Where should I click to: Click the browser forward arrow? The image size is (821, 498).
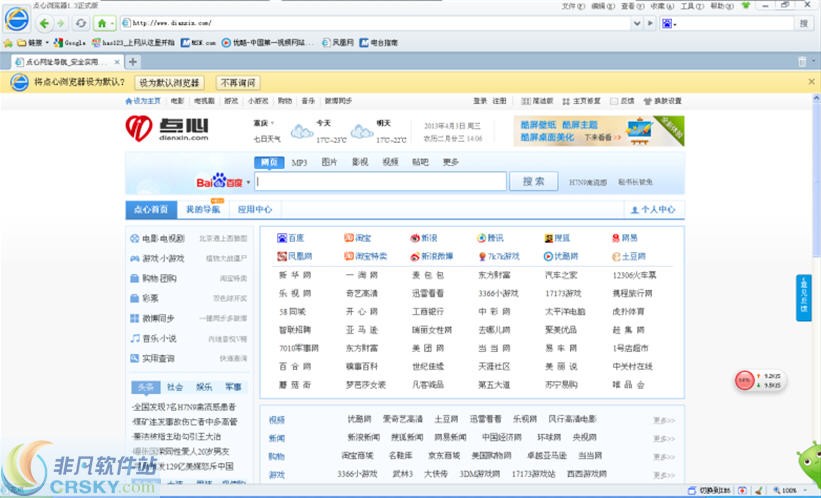(x=61, y=23)
